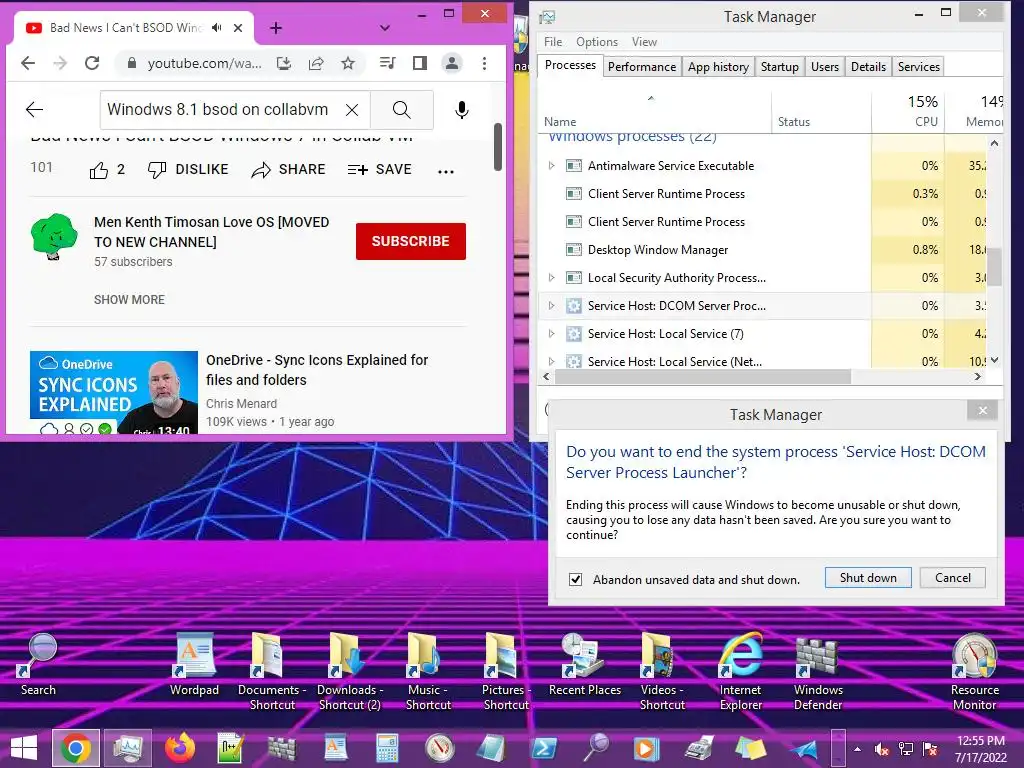Click SHOW MORE under channel
Image resolution: width=1024 pixels, height=768 pixels.
click(129, 300)
